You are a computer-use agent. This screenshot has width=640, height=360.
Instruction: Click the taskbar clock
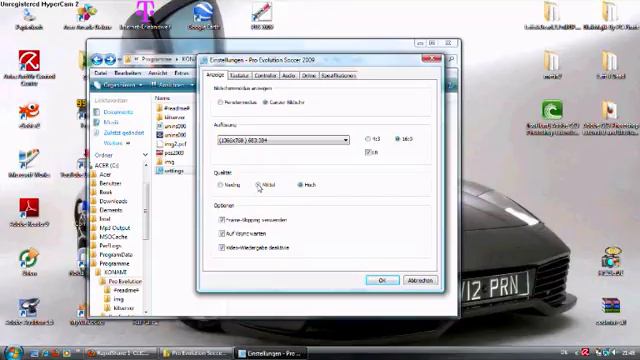point(629,353)
